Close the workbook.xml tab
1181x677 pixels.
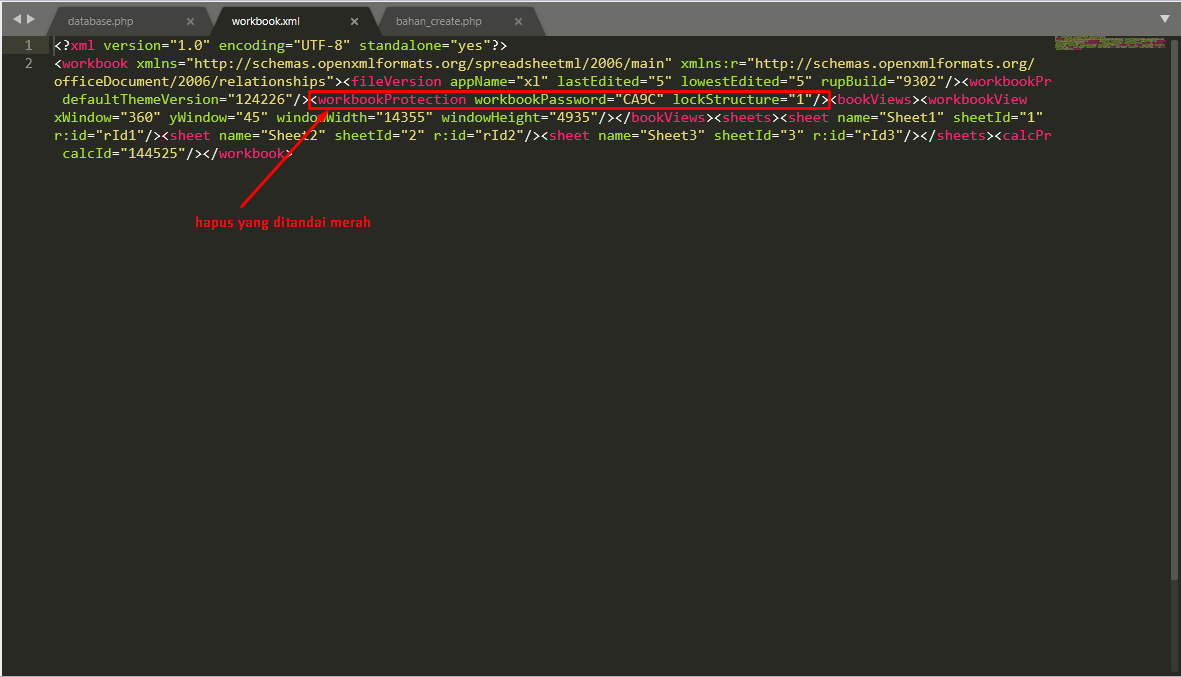(x=354, y=21)
